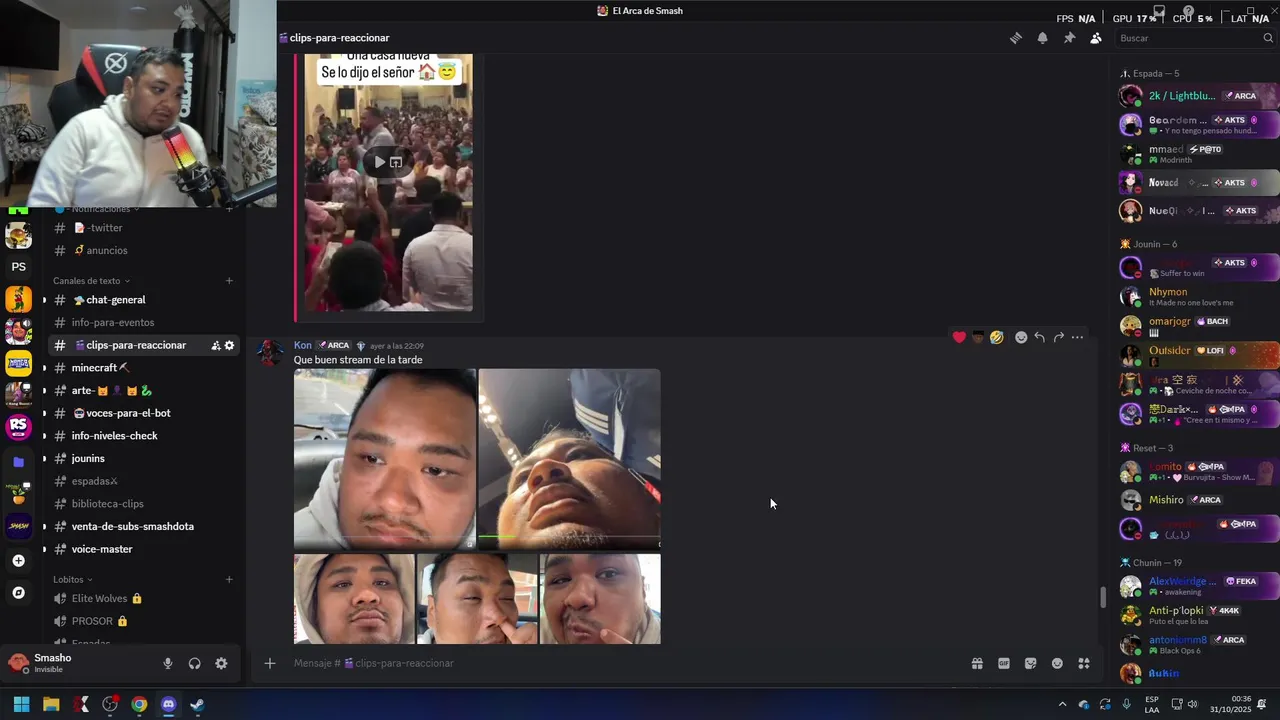Open the second selfie with striped cap
1280x720 pixels.
pos(569,459)
